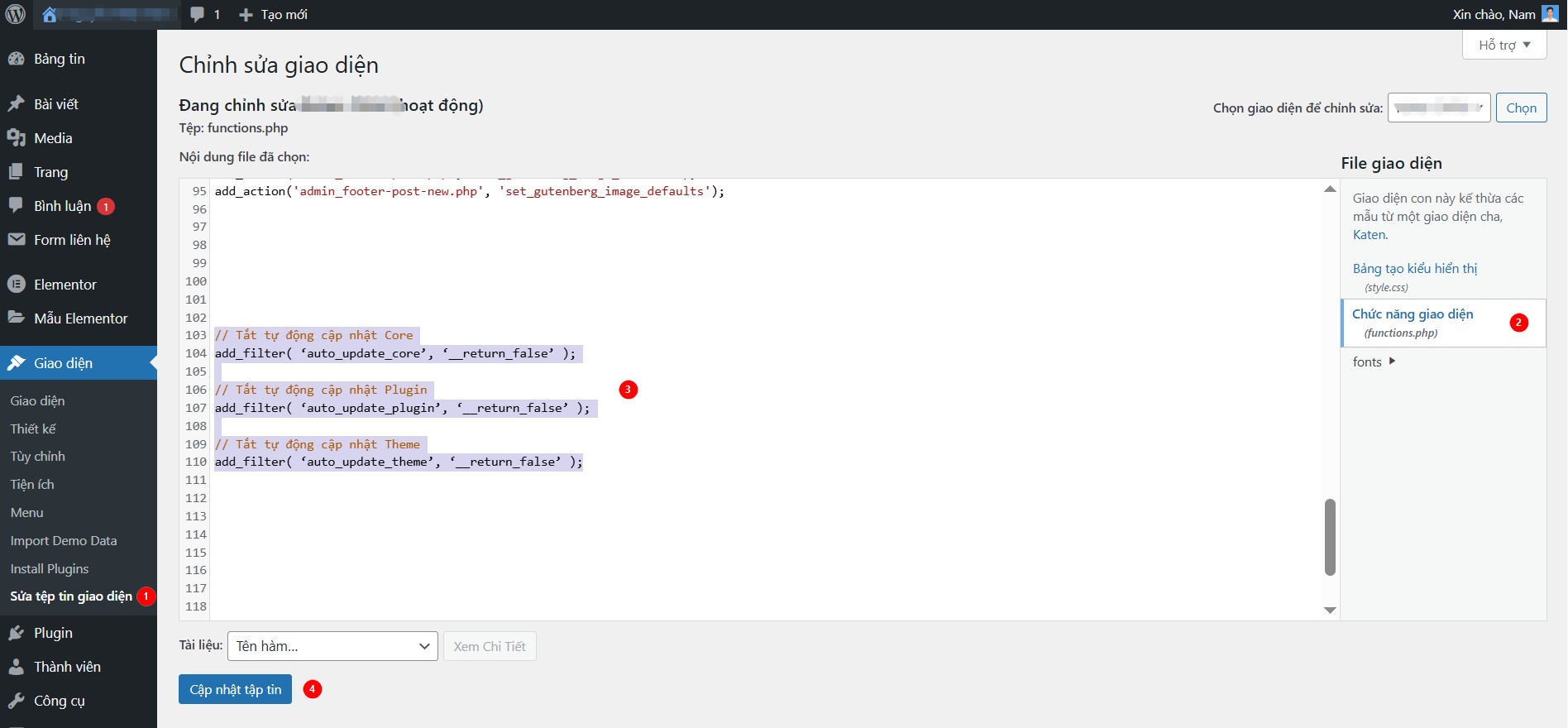1568x728 pixels.
Task: Visit the site via home icon
Action: point(50,14)
